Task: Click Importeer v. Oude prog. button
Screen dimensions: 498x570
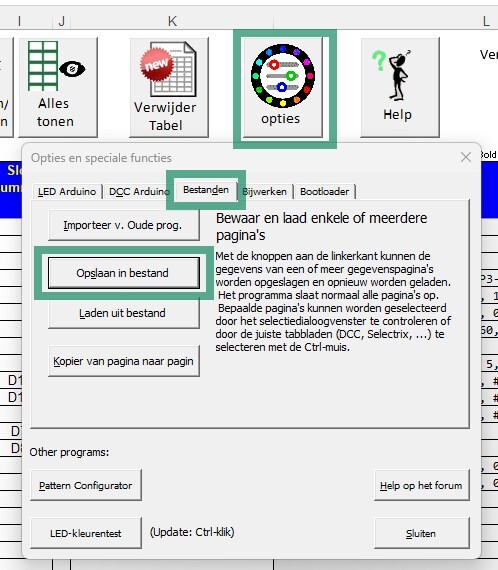Action: coord(124,225)
